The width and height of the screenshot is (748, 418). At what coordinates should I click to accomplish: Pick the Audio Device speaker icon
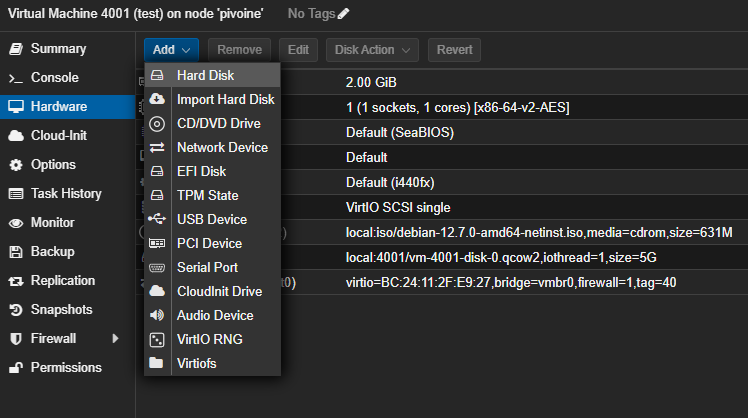point(157,315)
